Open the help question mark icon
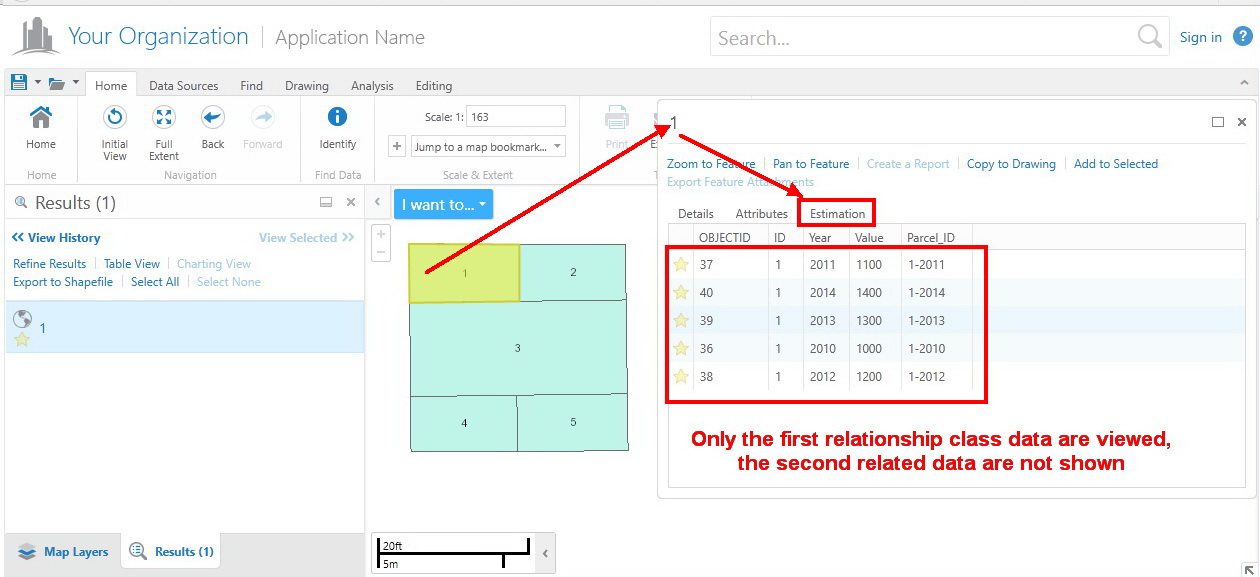Image resolution: width=1260 pixels, height=577 pixels. point(1242,37)
